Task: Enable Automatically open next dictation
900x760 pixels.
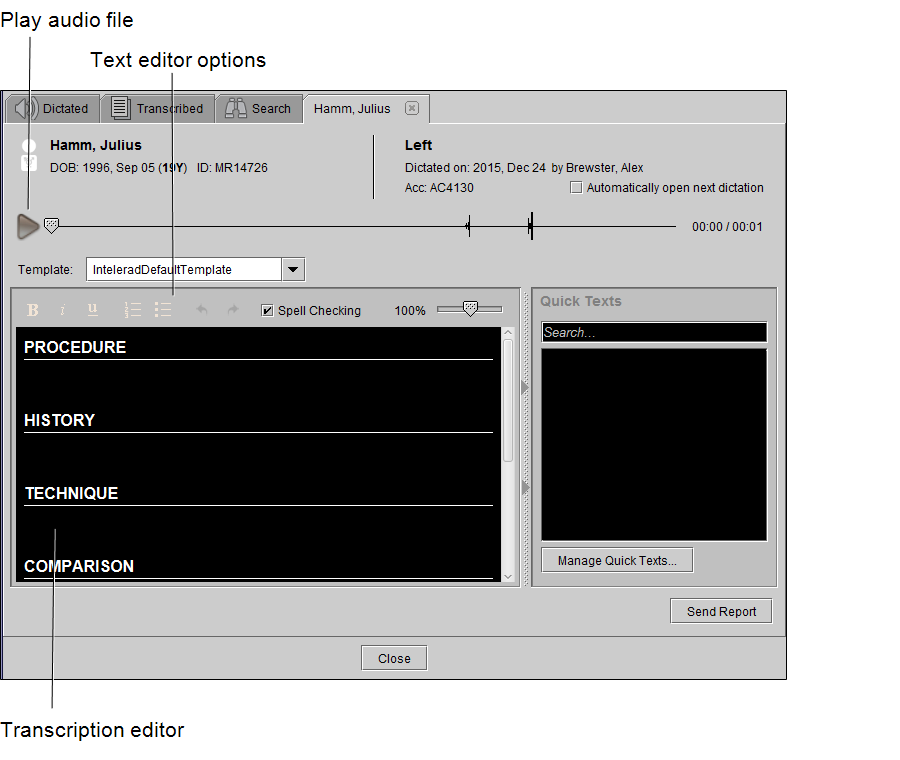Action: pos(576,187)
